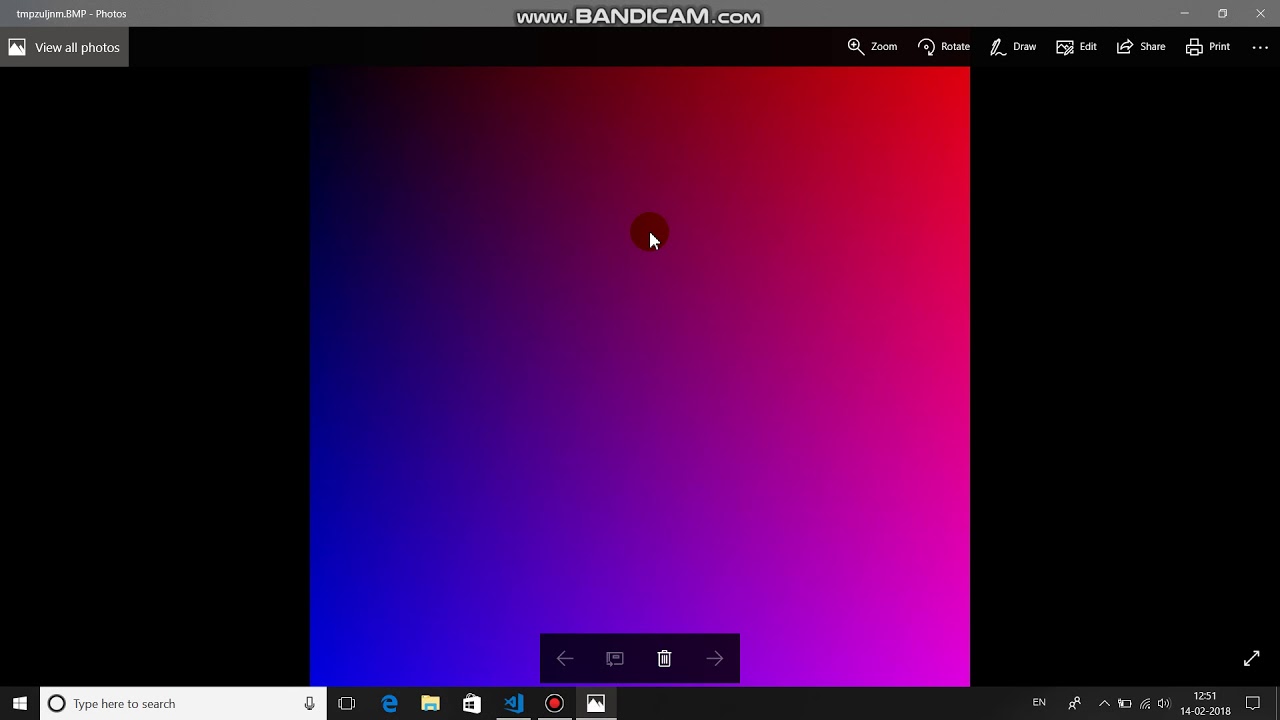Screen dimensions: 1280x720
Task: Open the Windows Start menu
Action: coord(20,703)
